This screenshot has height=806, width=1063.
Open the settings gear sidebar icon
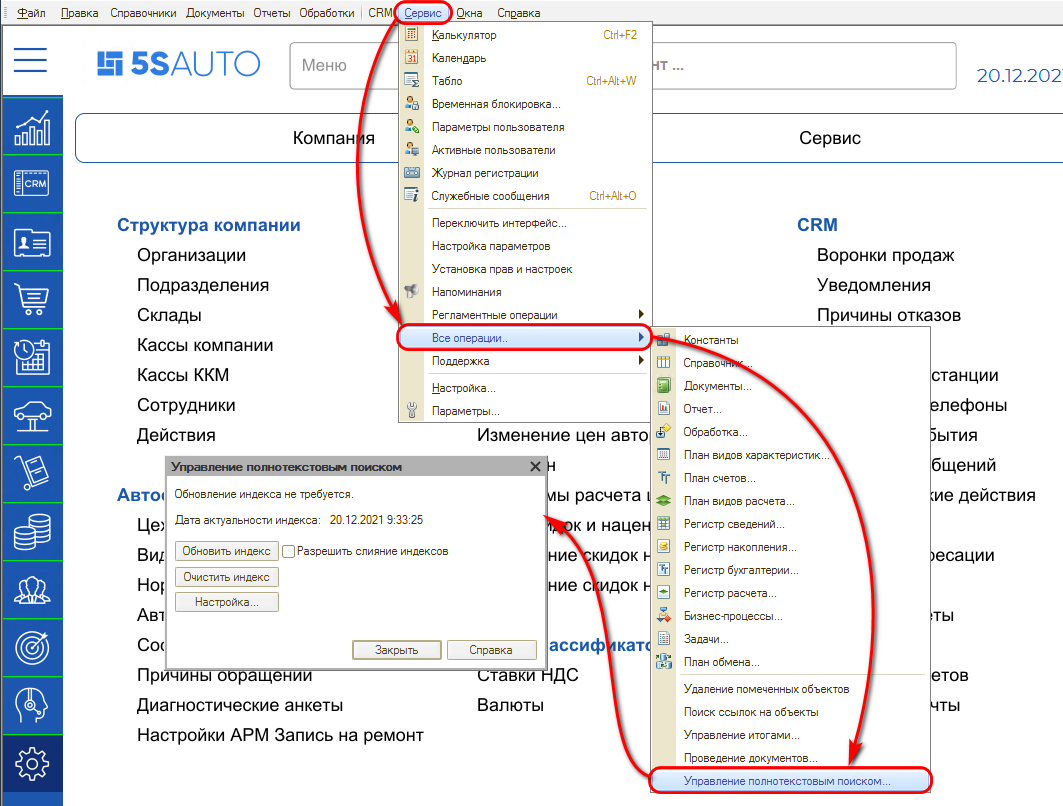click(x=32, y=764)
